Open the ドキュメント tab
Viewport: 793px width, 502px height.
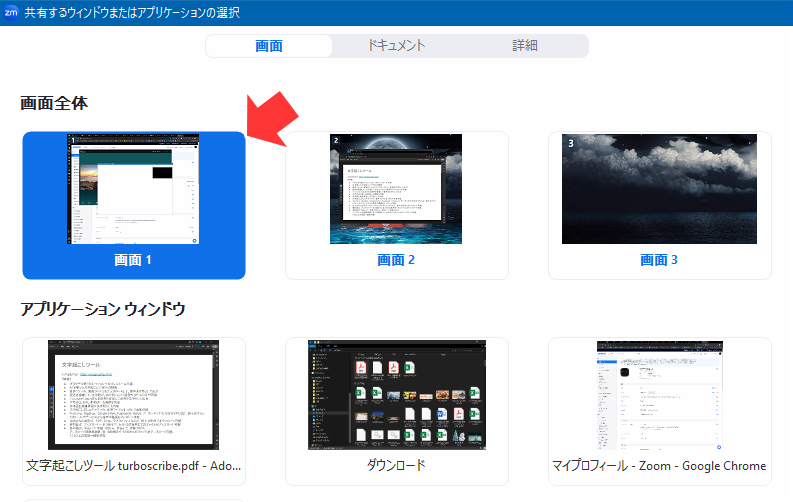point(396,46)
